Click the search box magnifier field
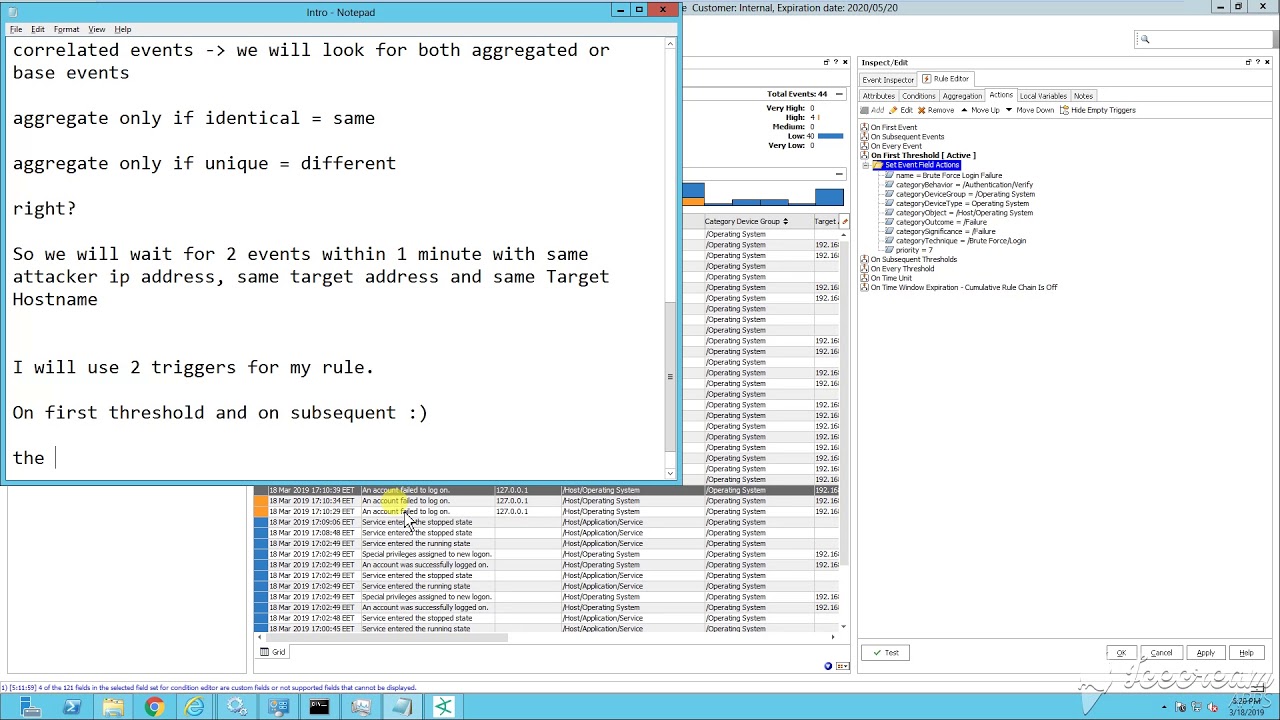 1204,39
